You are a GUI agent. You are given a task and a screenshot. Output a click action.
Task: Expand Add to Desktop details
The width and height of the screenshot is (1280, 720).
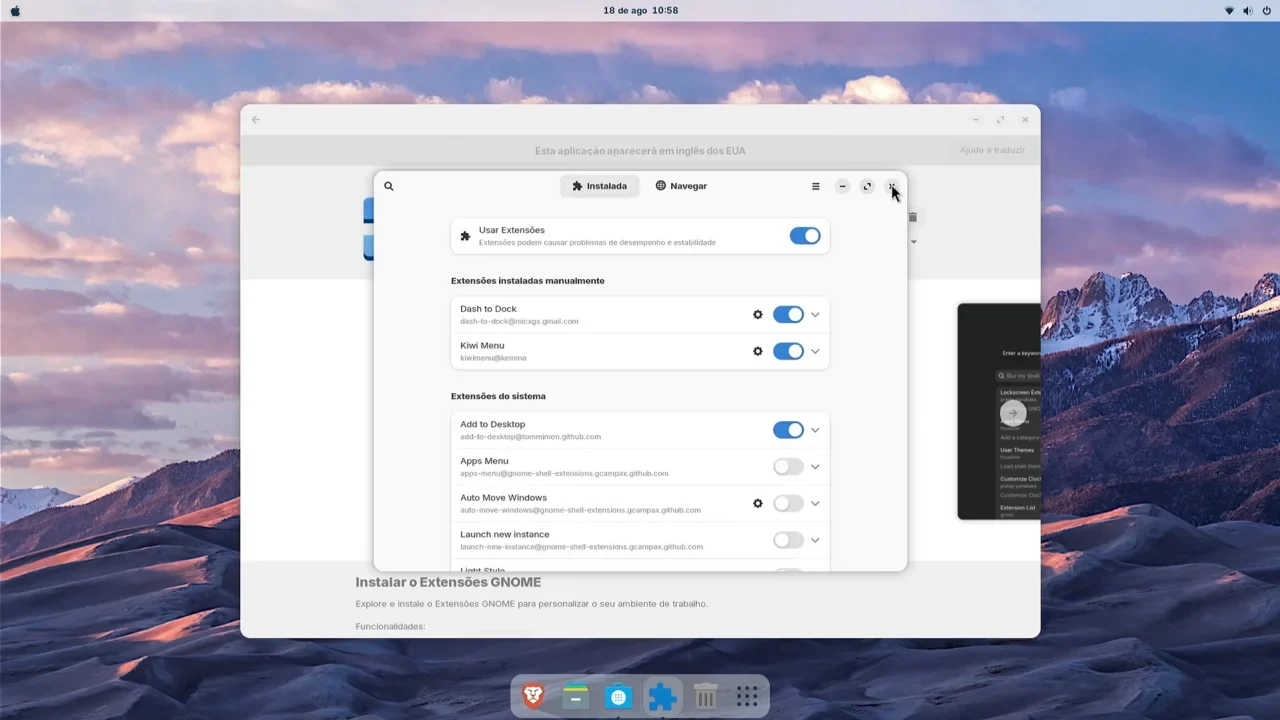coord(815,430)
